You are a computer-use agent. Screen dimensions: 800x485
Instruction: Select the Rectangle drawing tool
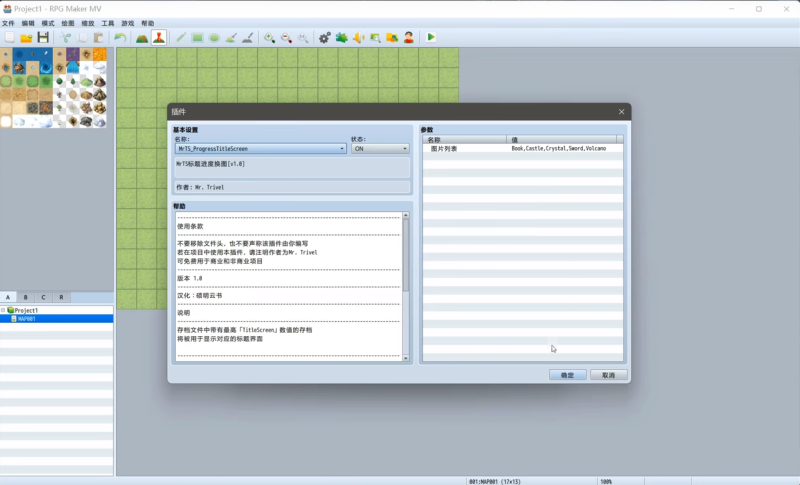[197, 37]
